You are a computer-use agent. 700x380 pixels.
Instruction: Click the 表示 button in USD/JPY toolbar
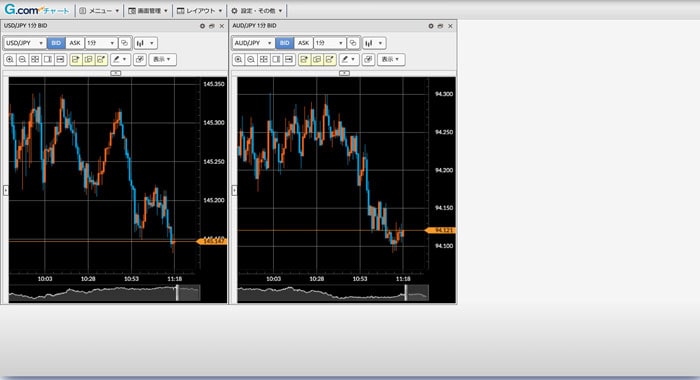pyautogui.click(x=162, y=59)
